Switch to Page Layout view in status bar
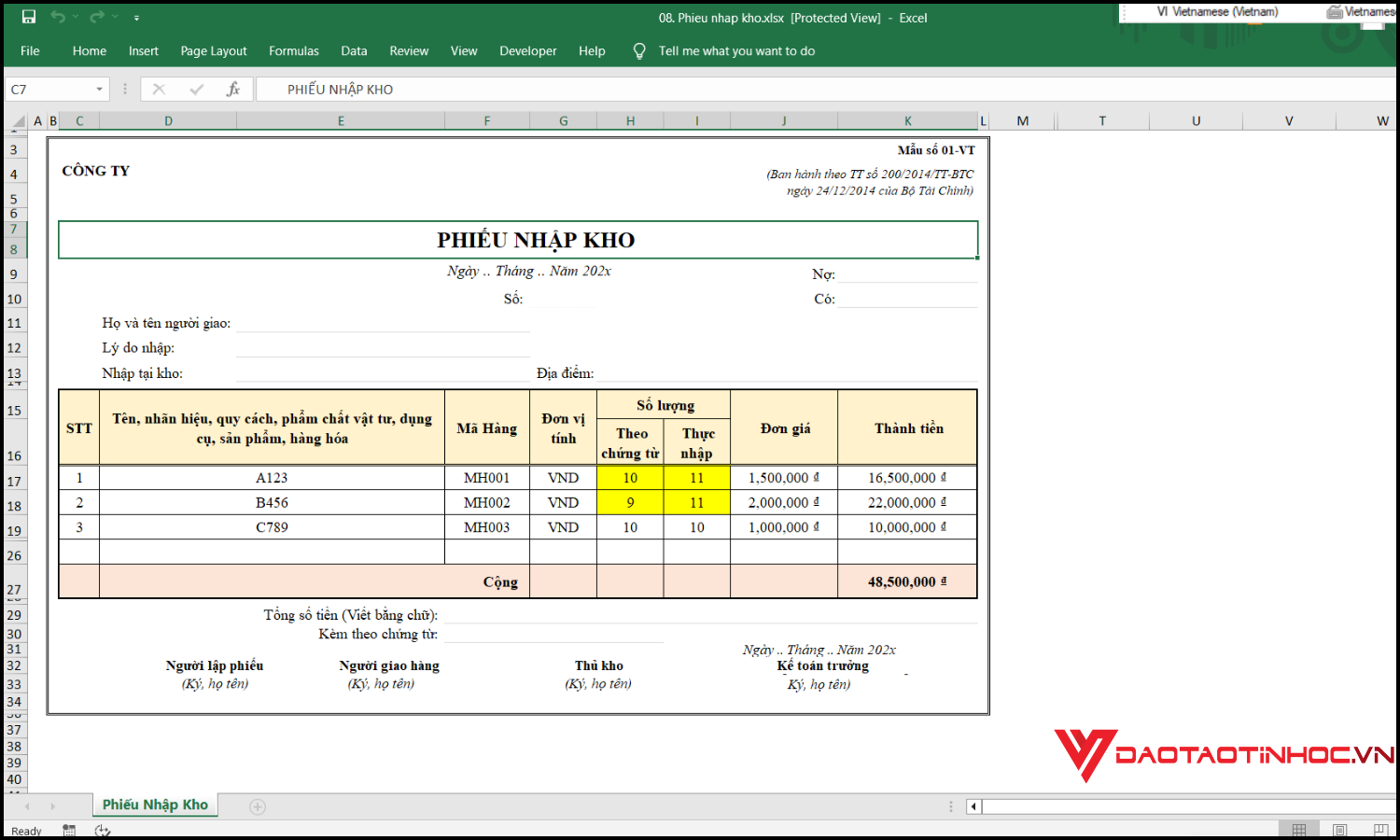The image size is (1400, 840). [x=1339, y=830]
